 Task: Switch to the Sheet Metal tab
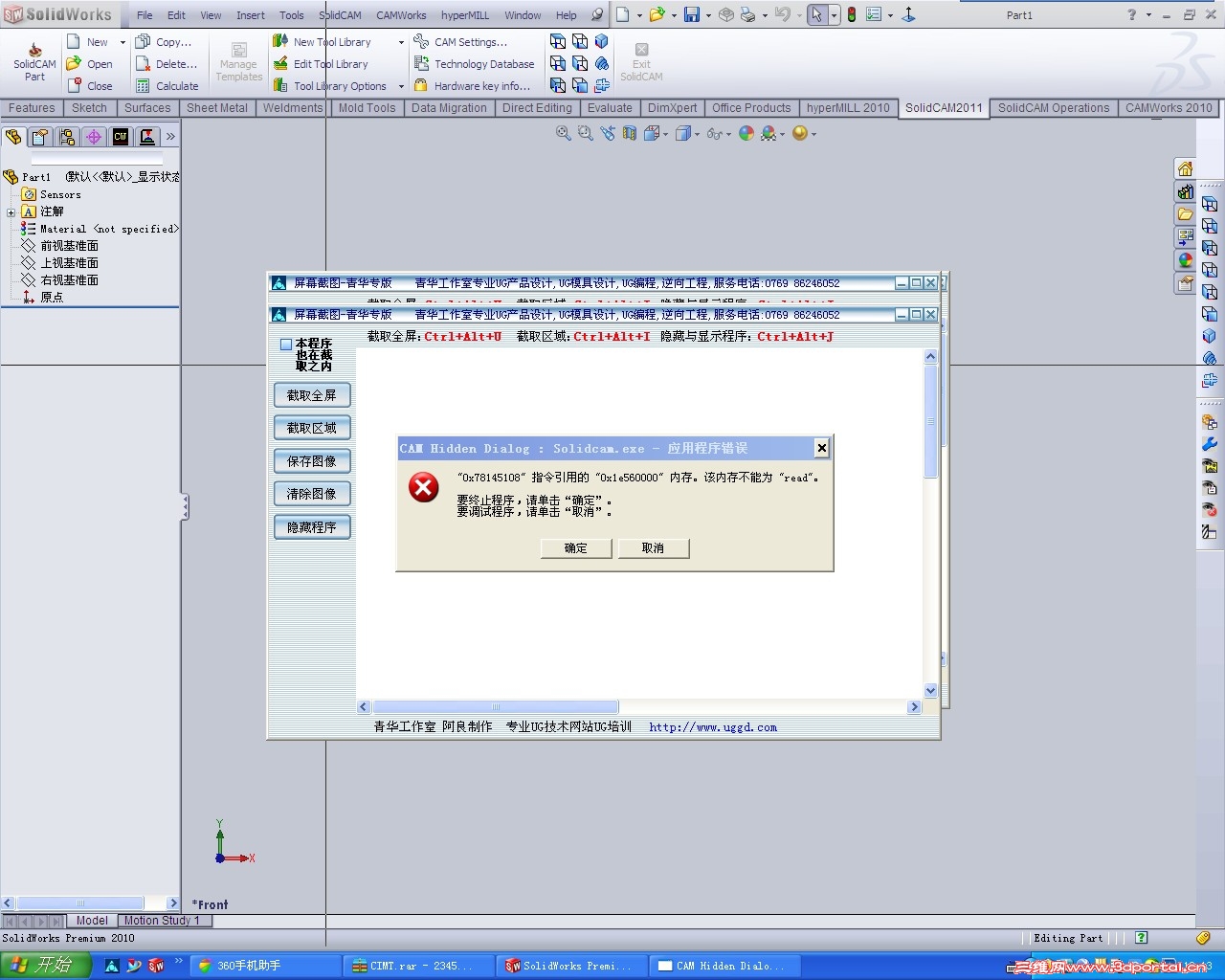pos(217,108)
